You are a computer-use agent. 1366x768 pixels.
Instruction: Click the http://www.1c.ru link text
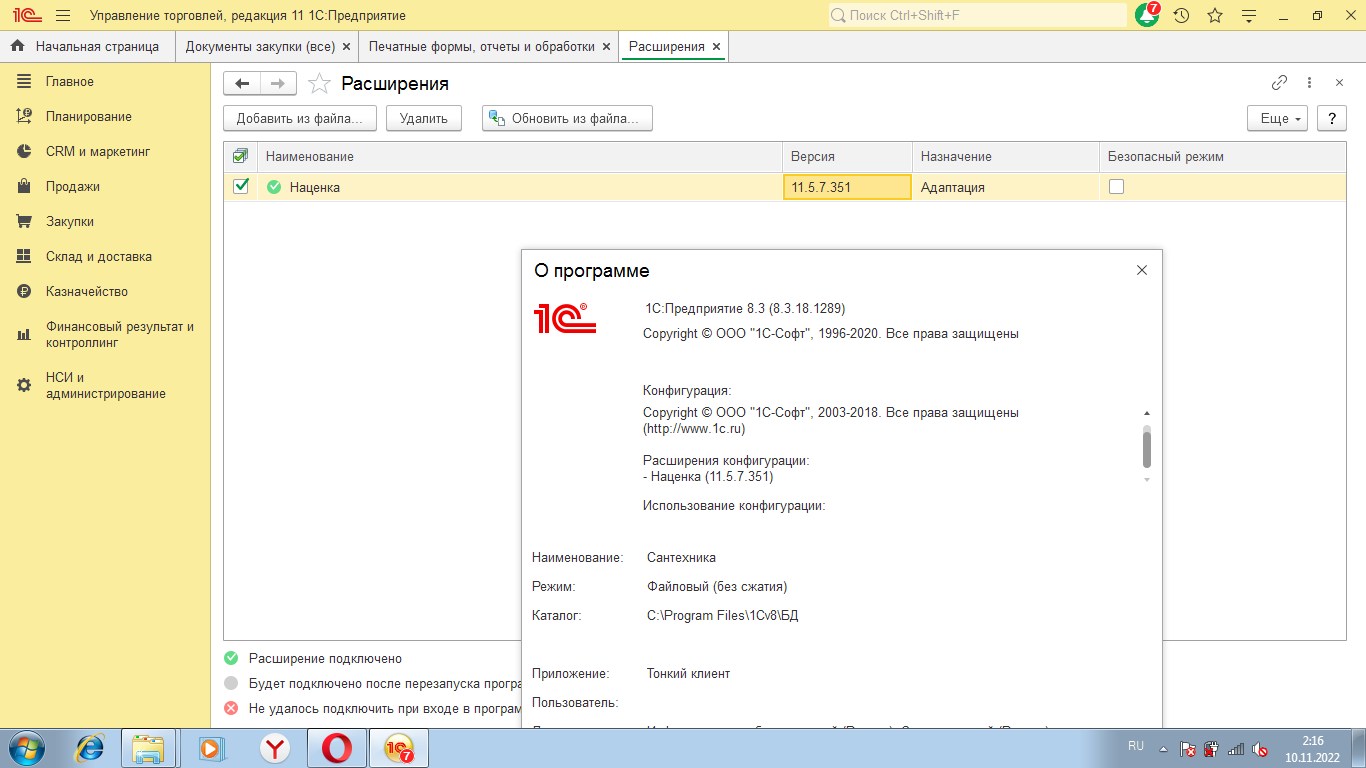(694, 428)
